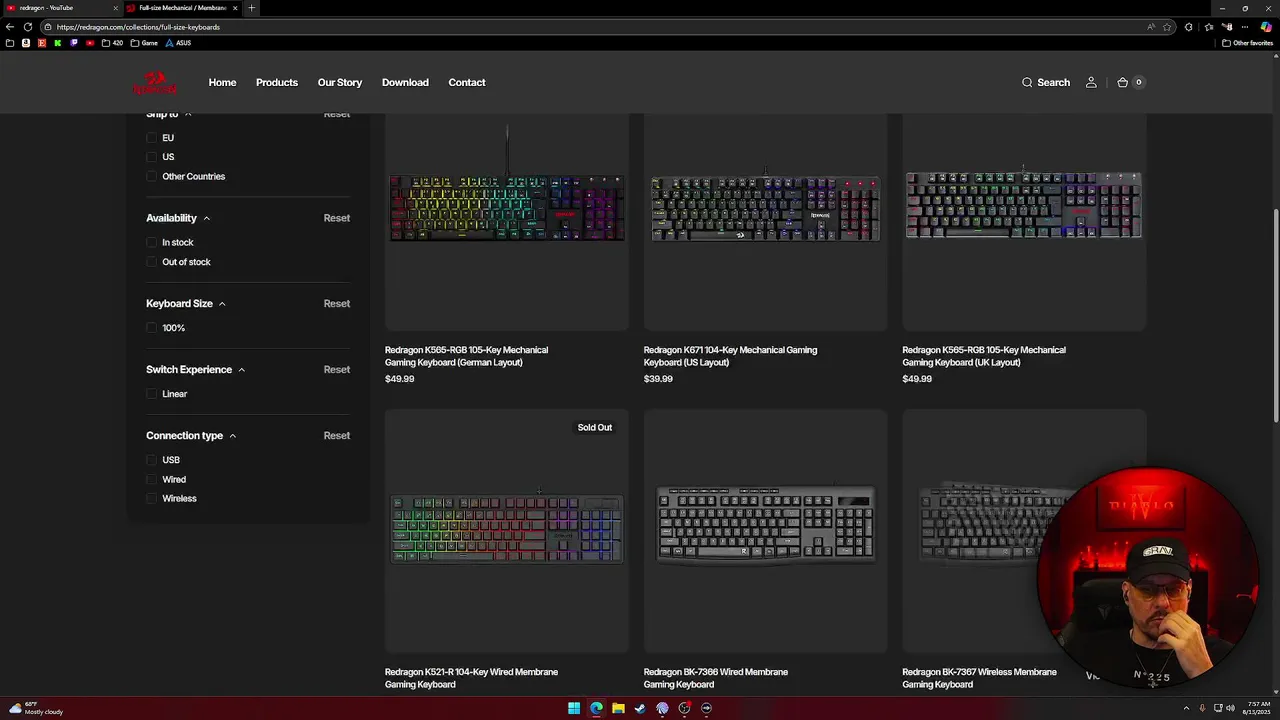Reset the Connection type filter
Image resolution: width=1280 pixels, height=720 pixels.
click(337, 436)
